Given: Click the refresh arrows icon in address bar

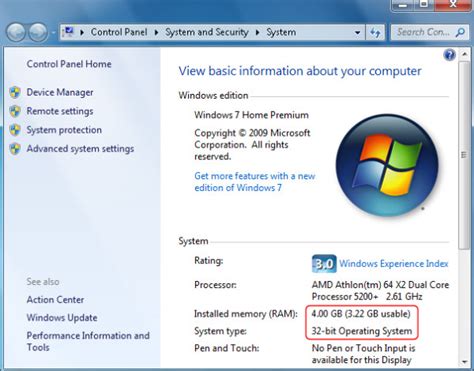Looking at the screenshot, I should 375,33.
